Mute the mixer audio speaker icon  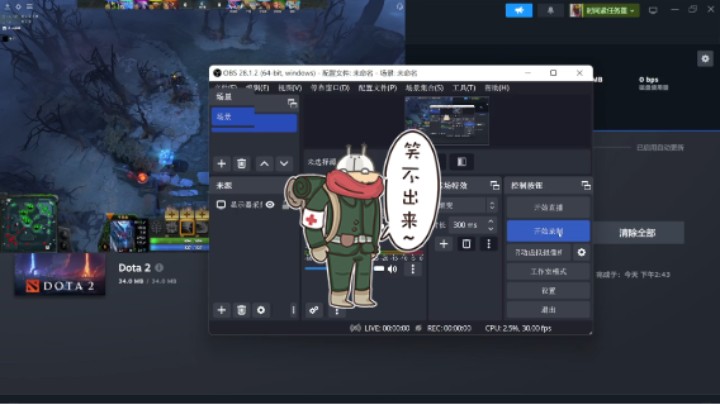point(392,269)
